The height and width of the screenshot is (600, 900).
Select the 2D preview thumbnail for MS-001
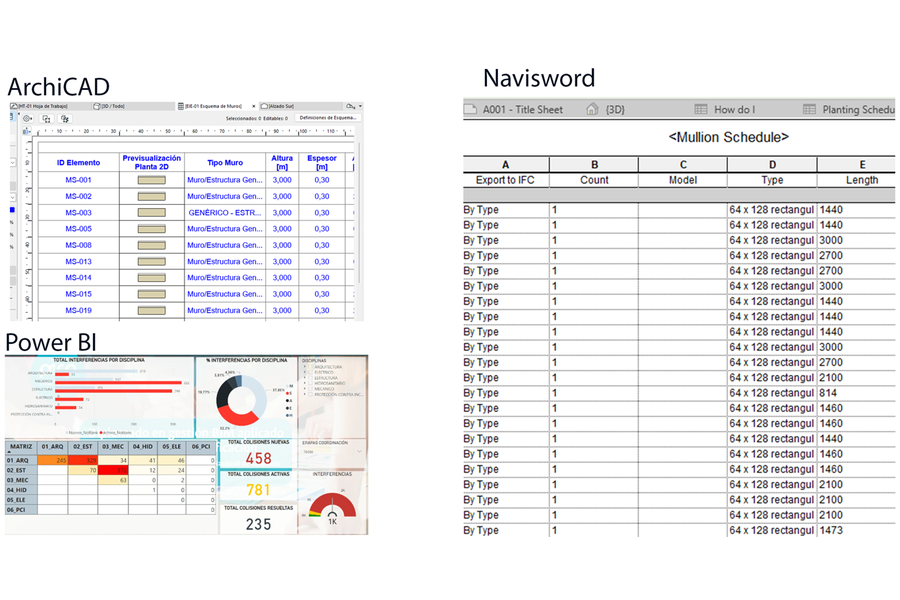click(x=152, y=180)
